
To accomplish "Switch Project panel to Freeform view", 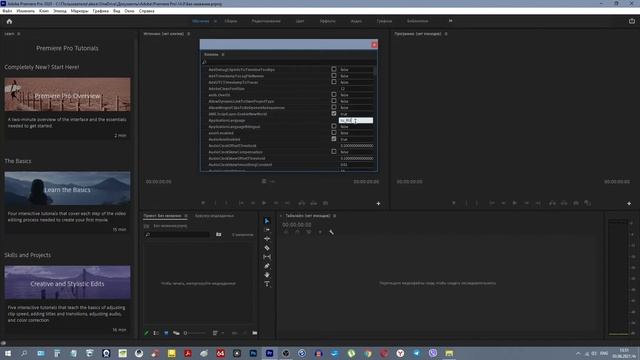I will [x=176, y=333].
